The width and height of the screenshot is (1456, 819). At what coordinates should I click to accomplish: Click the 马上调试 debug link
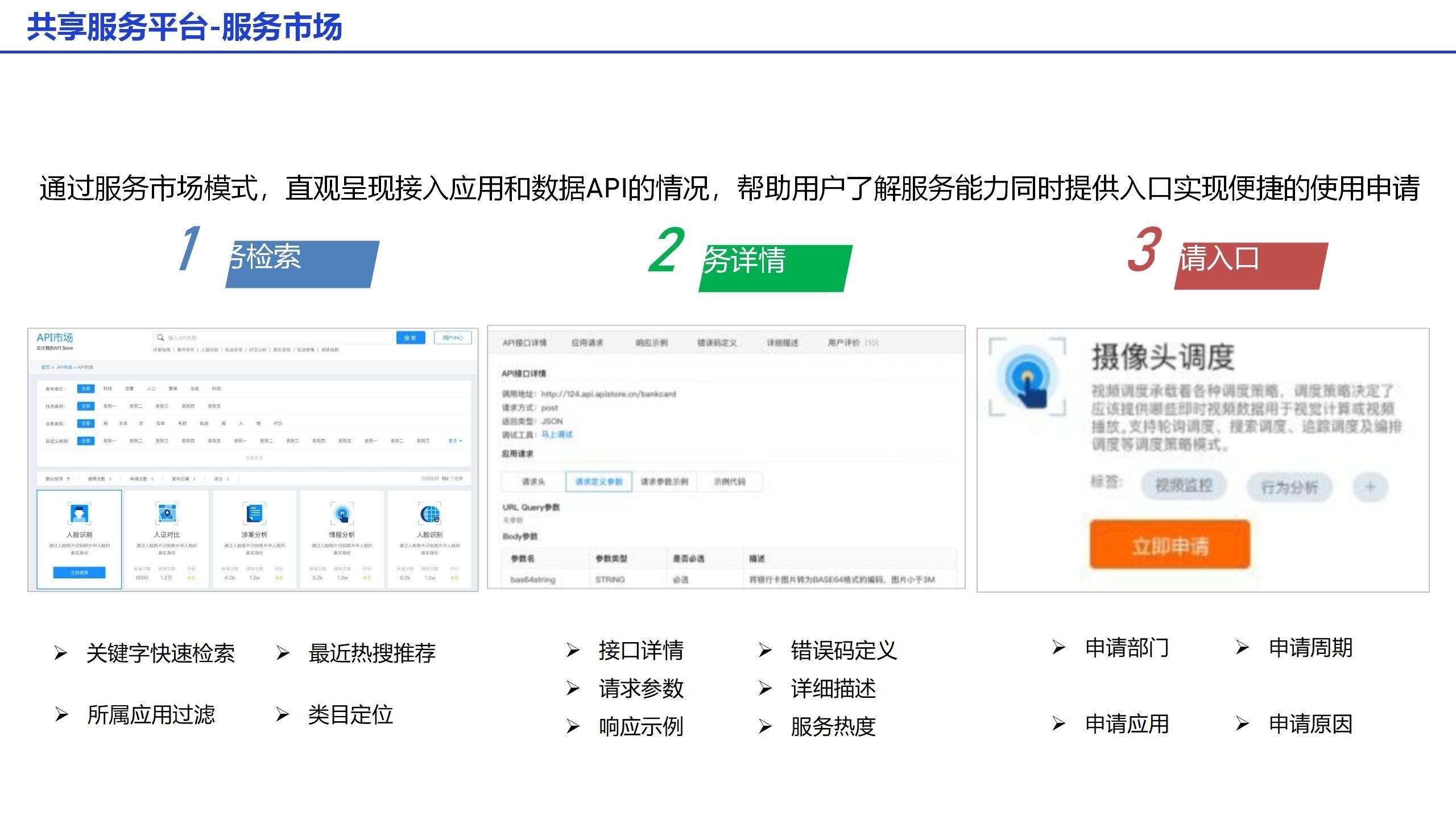point(556,435)
